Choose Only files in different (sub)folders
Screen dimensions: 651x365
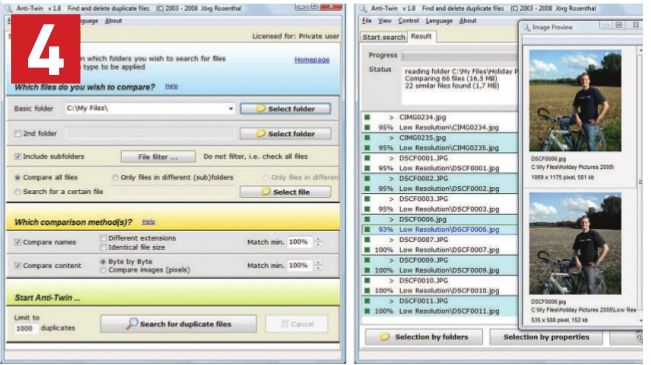pyautogui.click(x=115, y=178)
